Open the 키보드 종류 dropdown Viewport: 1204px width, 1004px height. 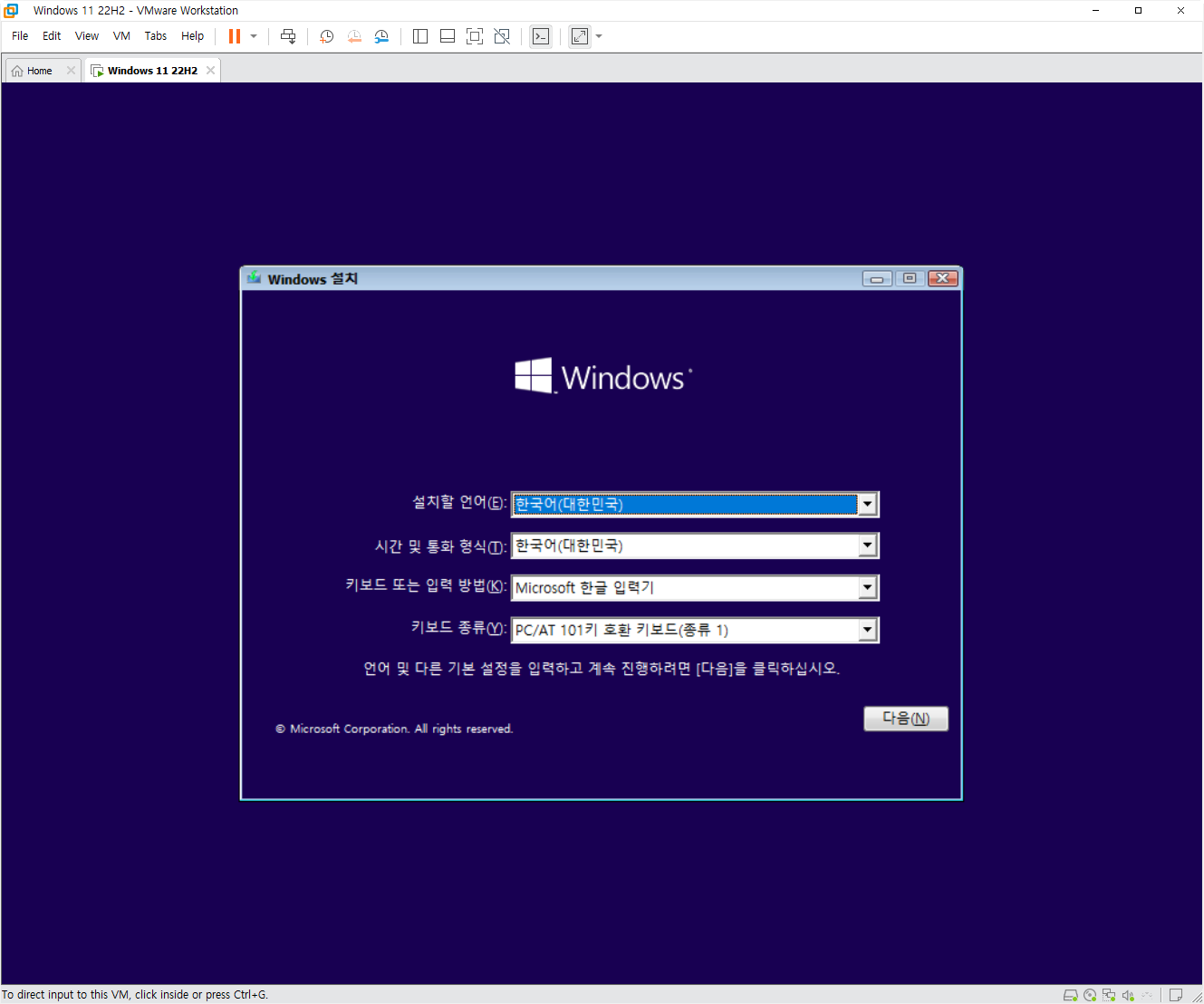pyautogui.click(x=867, y=630)
